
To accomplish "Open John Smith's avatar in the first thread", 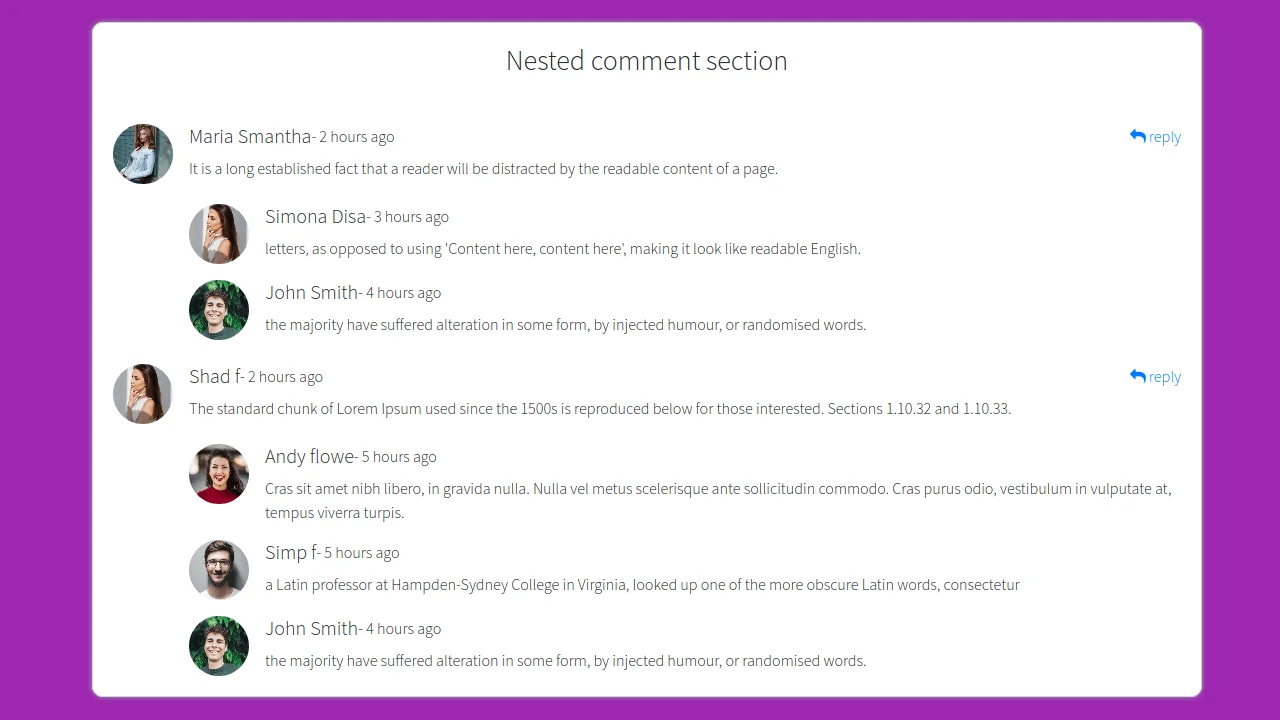I will pyautogui.click(x=218, y=309).
